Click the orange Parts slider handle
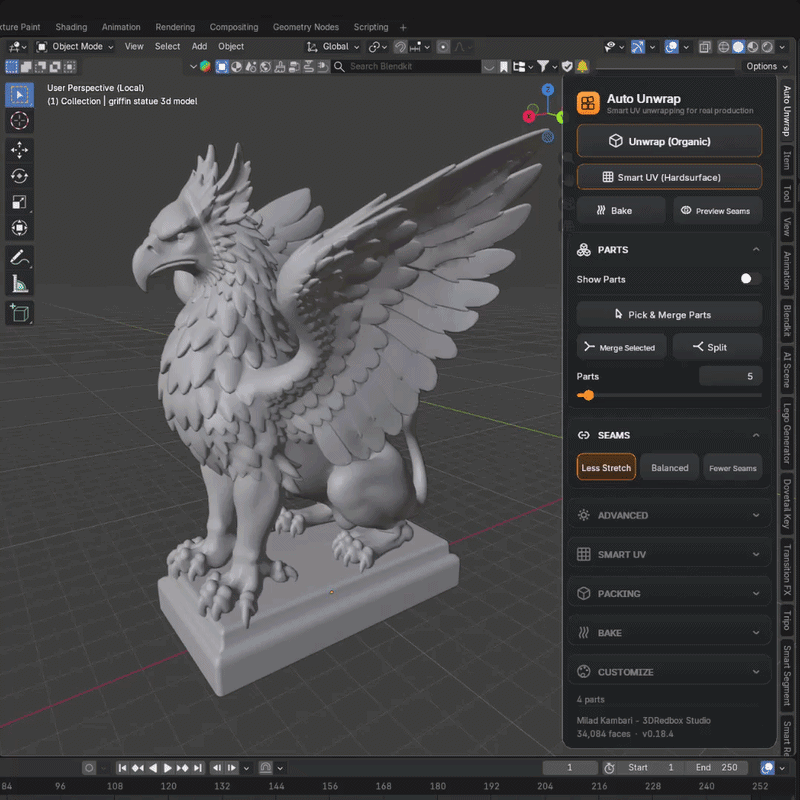 coord(588,395)
